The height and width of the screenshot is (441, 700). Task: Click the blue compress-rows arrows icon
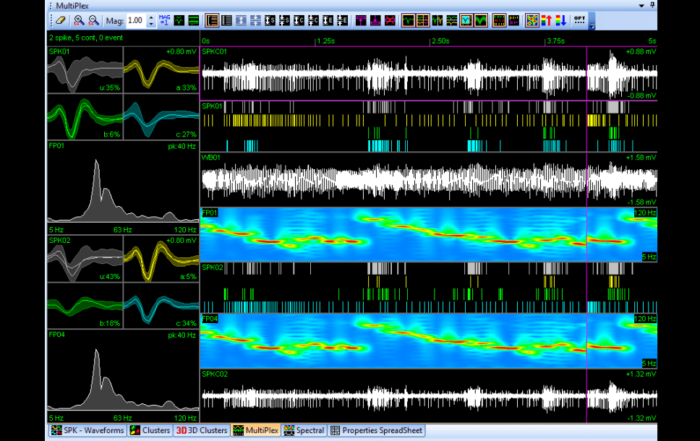click(255, 21)
